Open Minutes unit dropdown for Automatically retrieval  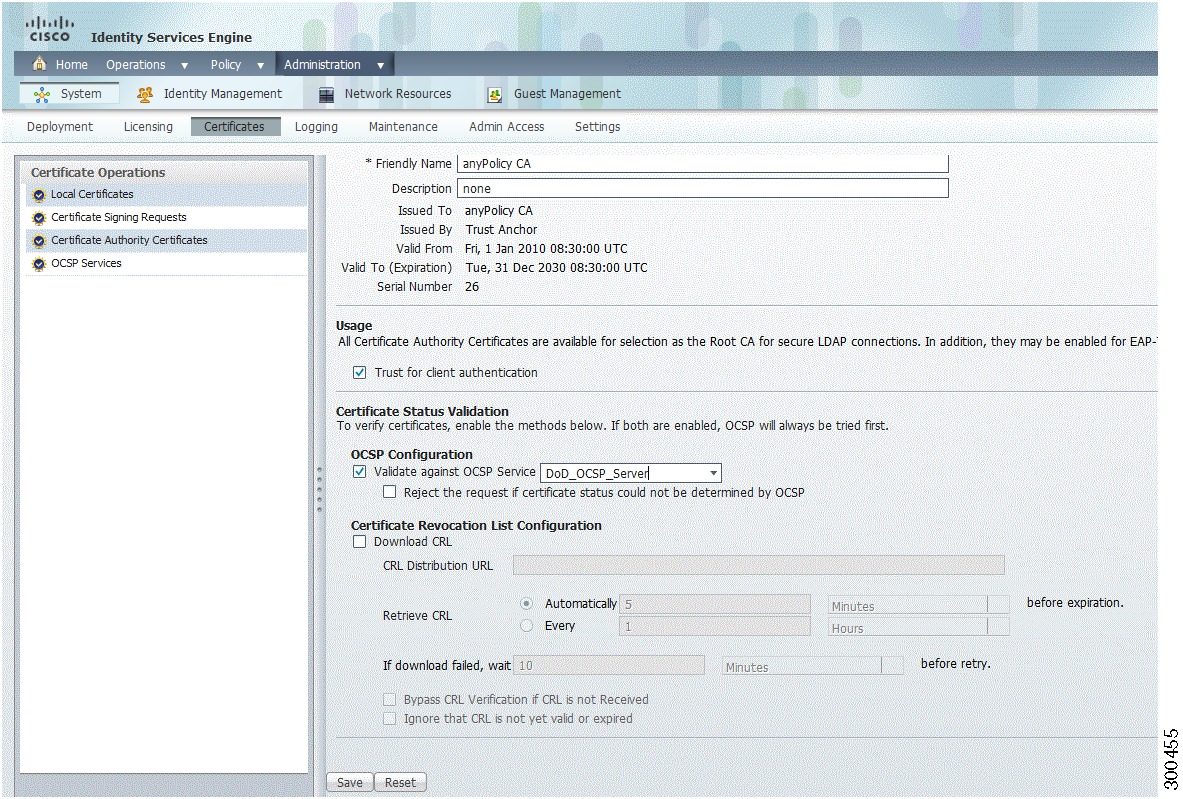998,604
